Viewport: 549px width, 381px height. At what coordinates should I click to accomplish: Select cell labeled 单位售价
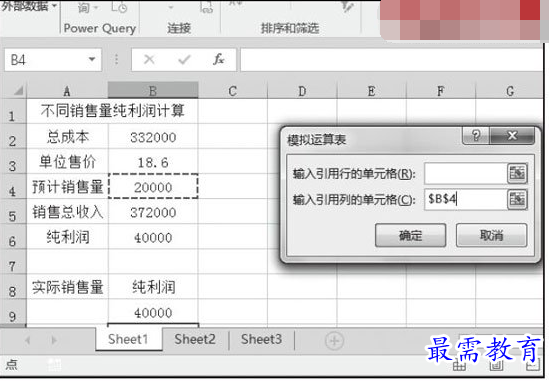67,162
